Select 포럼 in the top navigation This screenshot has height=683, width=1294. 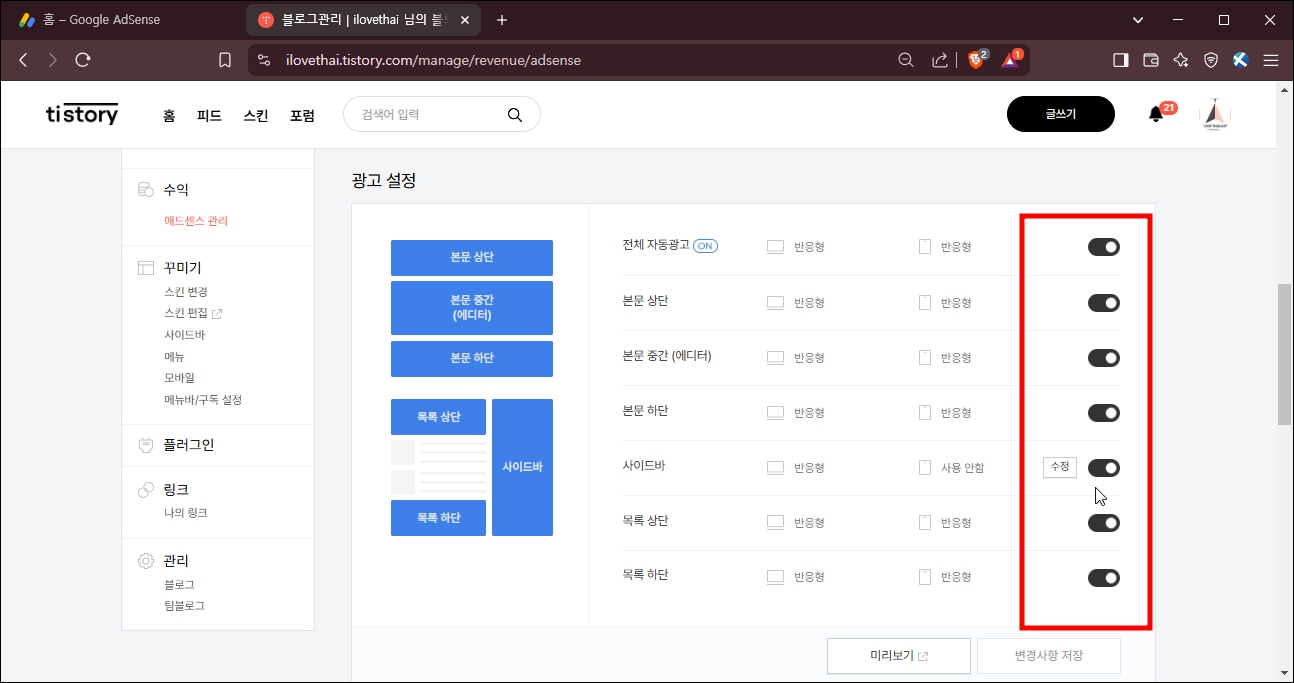tap(303, 115)
